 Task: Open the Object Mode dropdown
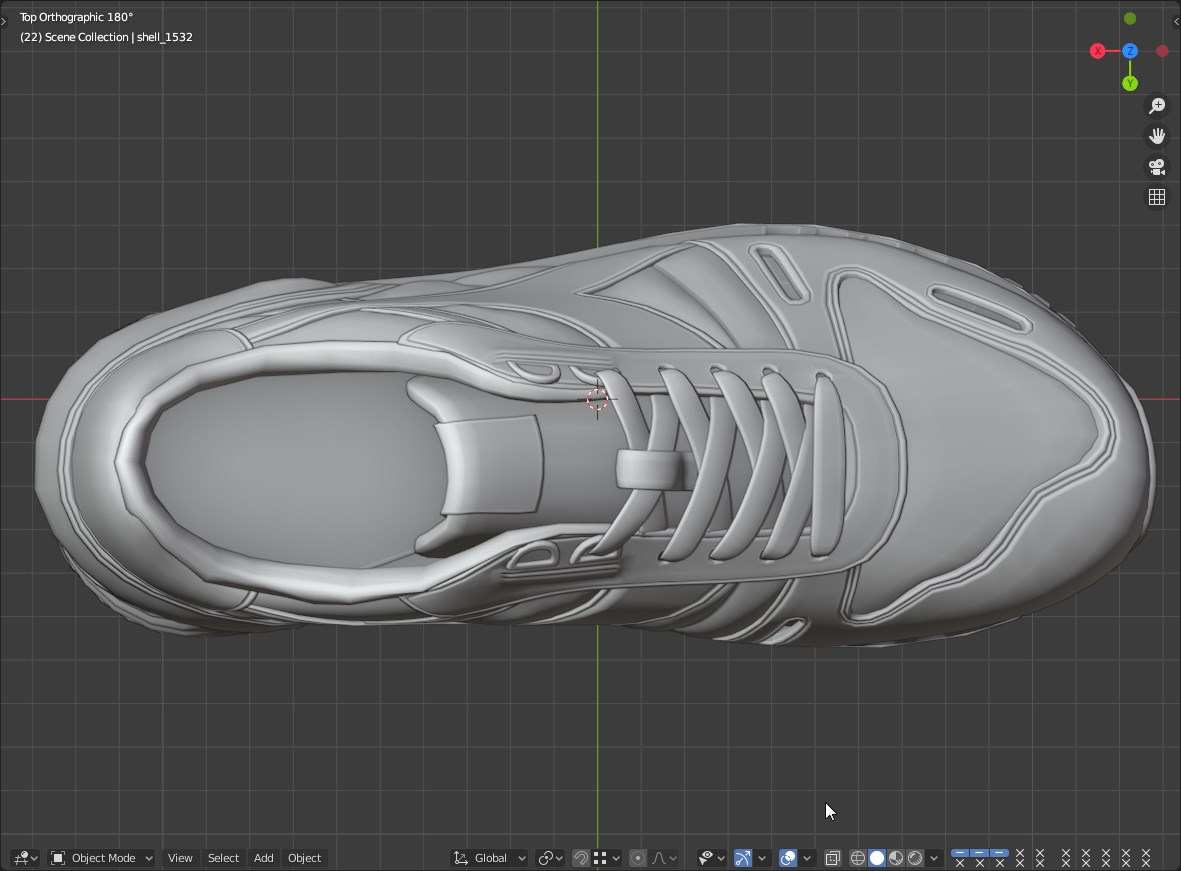pyautogui.click(x=102, y=858)
